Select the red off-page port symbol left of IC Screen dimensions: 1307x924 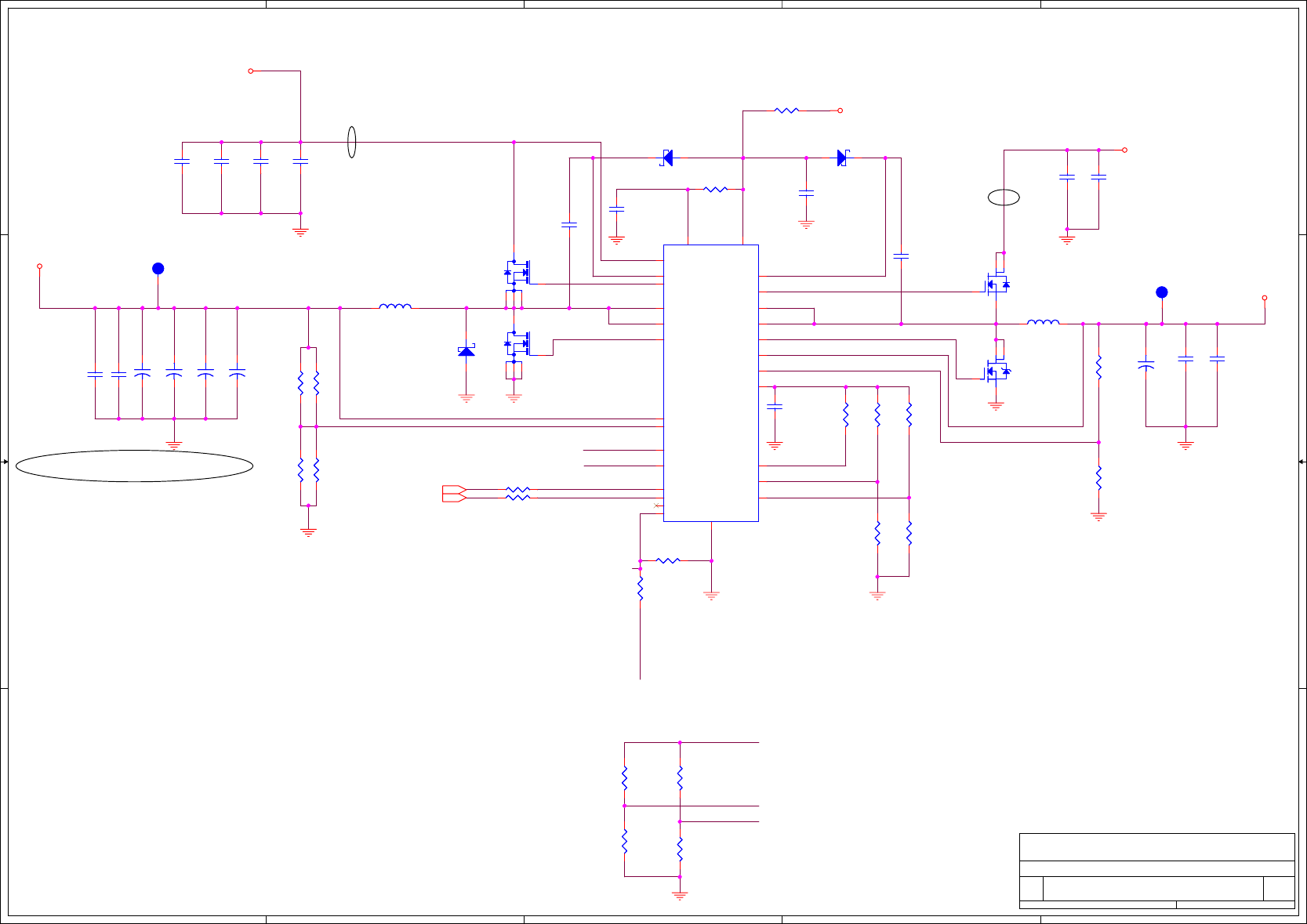(455, 494)
